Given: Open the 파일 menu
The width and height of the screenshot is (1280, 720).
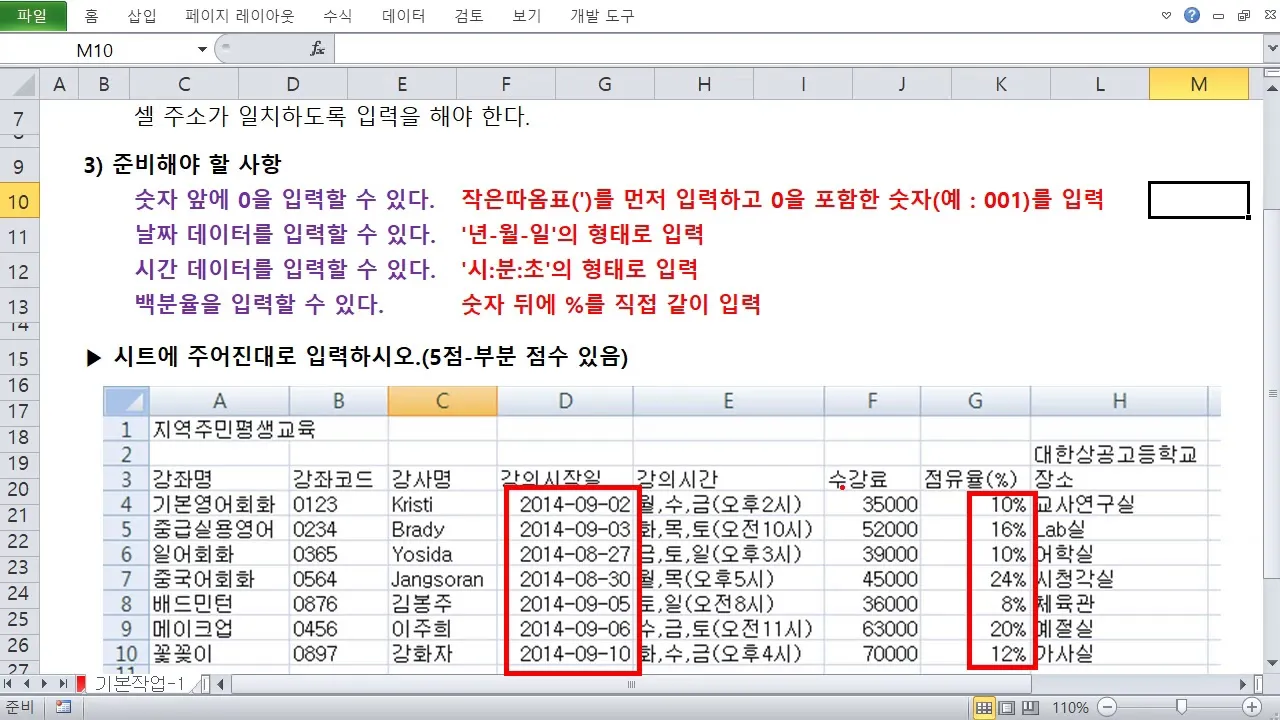Looking at the screenshot, I should [33, 15].
